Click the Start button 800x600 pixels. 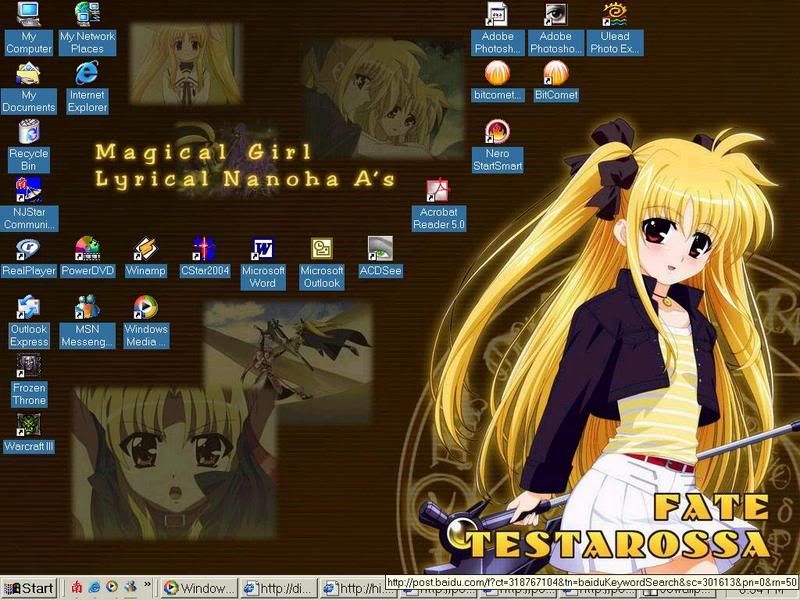coord(30,588)
